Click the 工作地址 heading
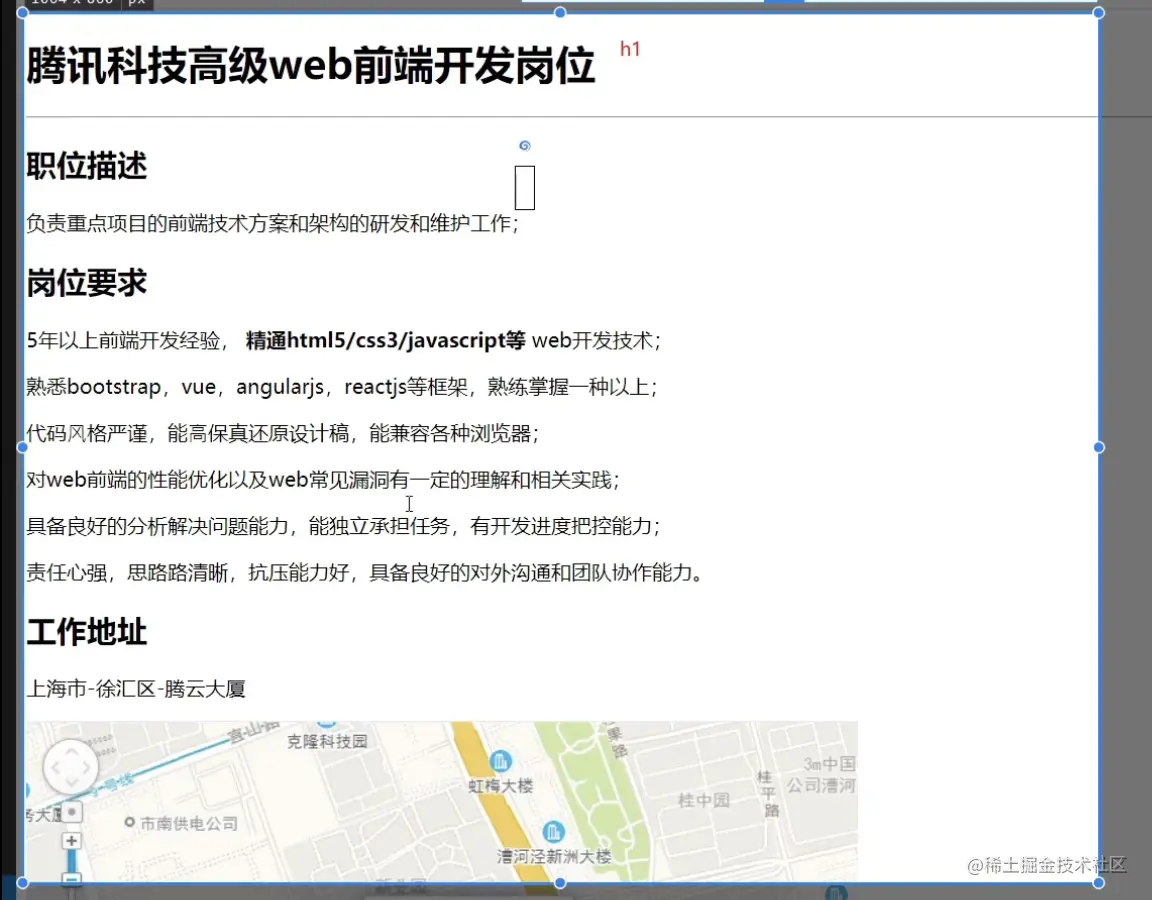 [x=87, y=632]
